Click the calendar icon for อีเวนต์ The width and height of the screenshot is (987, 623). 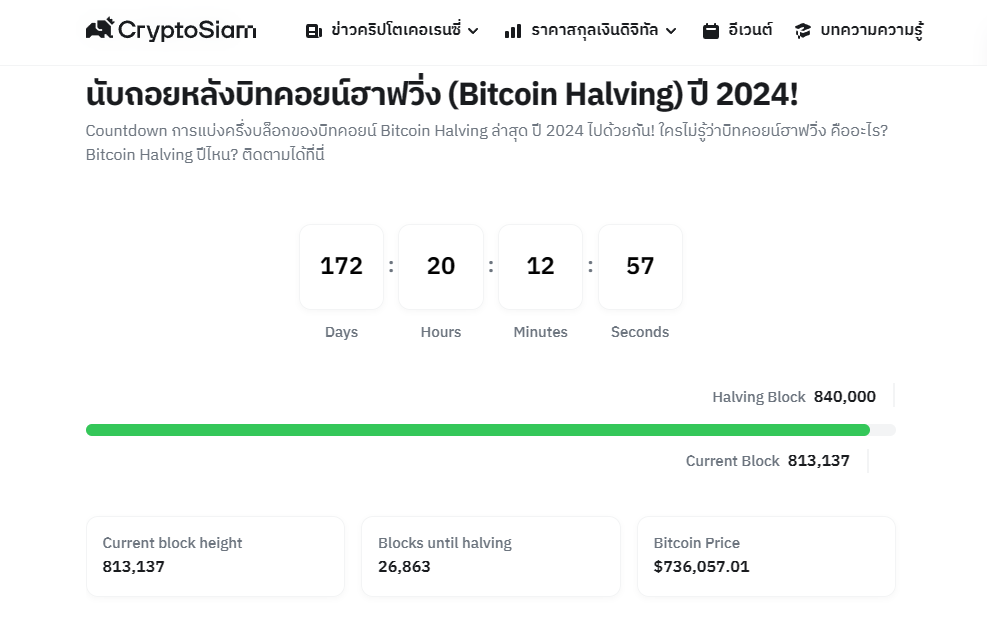tap(711, 31)
